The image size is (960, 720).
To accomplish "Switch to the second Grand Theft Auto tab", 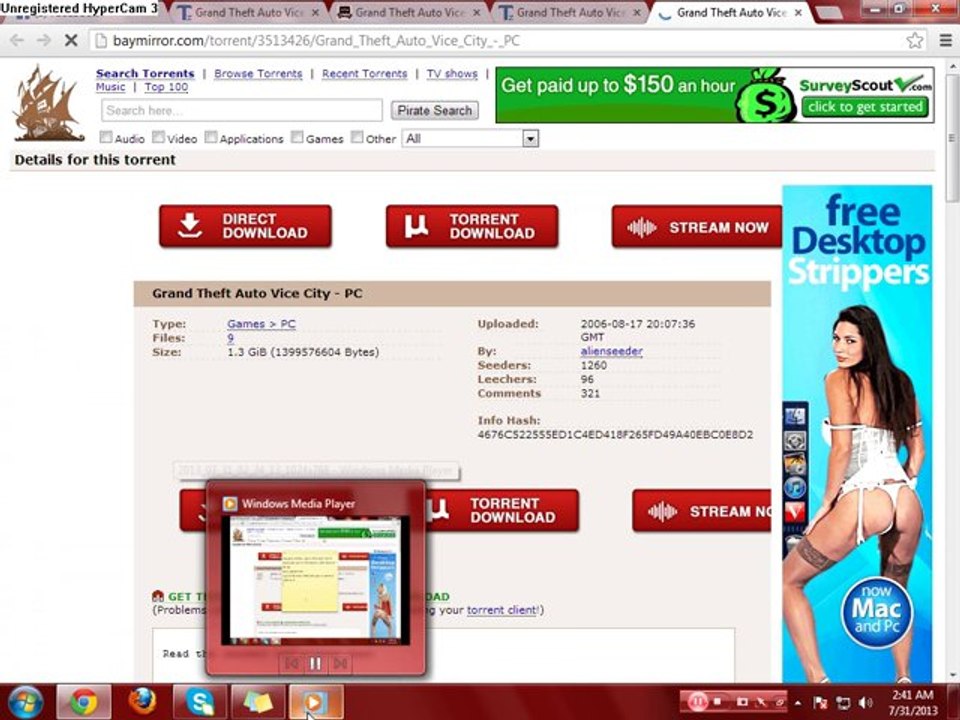I will coord(409,12).
